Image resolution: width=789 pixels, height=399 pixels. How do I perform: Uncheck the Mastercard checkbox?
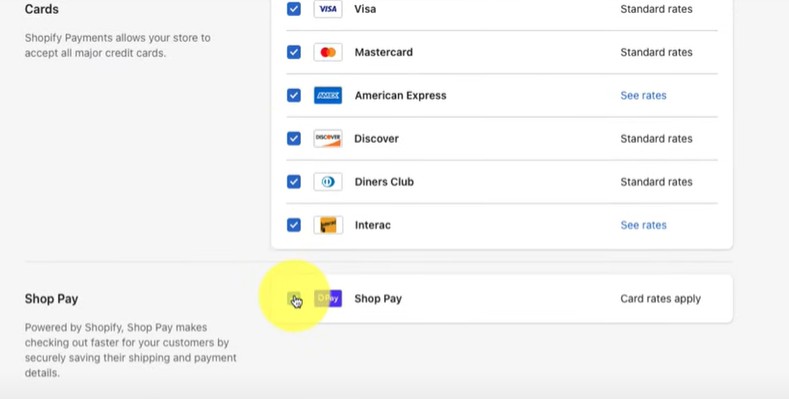(294, 52)
